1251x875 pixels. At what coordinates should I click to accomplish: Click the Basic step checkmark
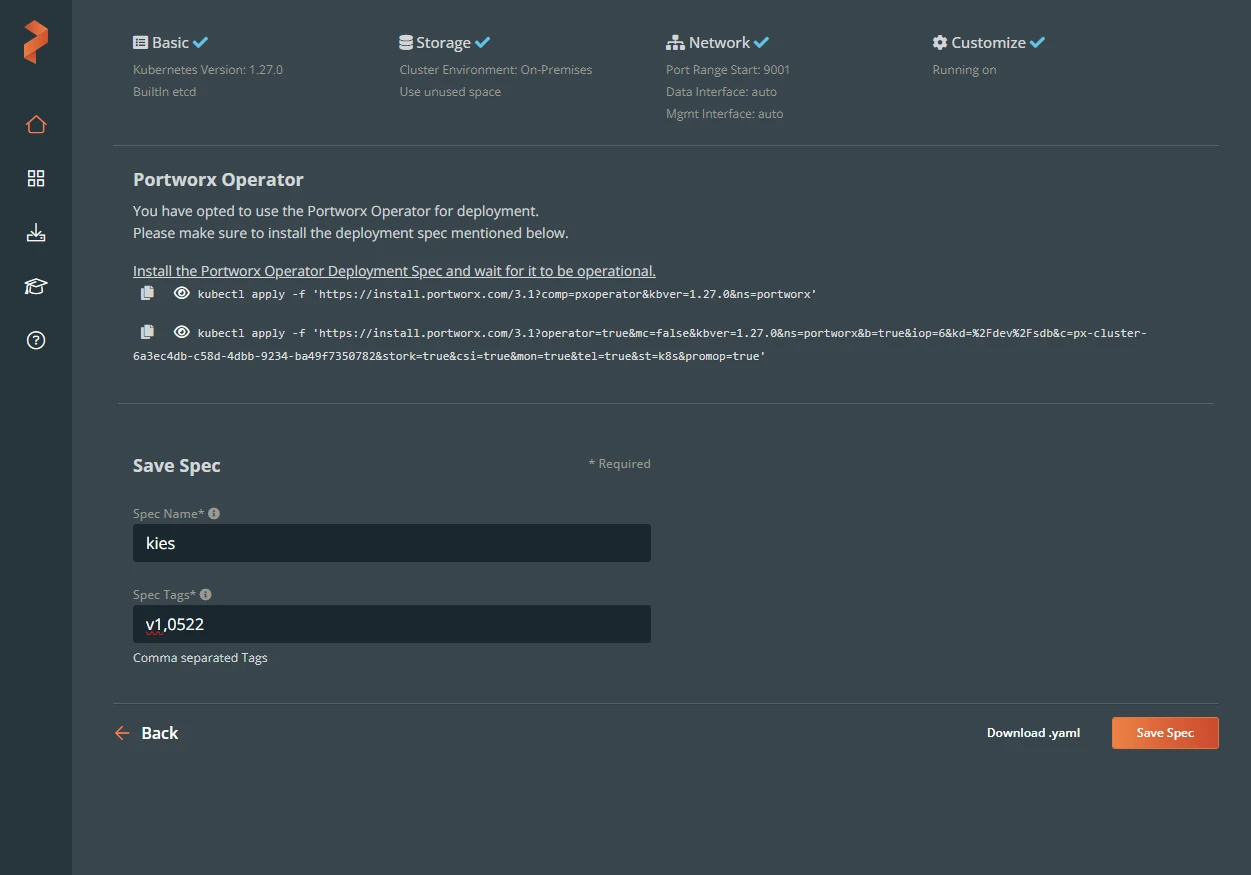[x=201, y=43]
